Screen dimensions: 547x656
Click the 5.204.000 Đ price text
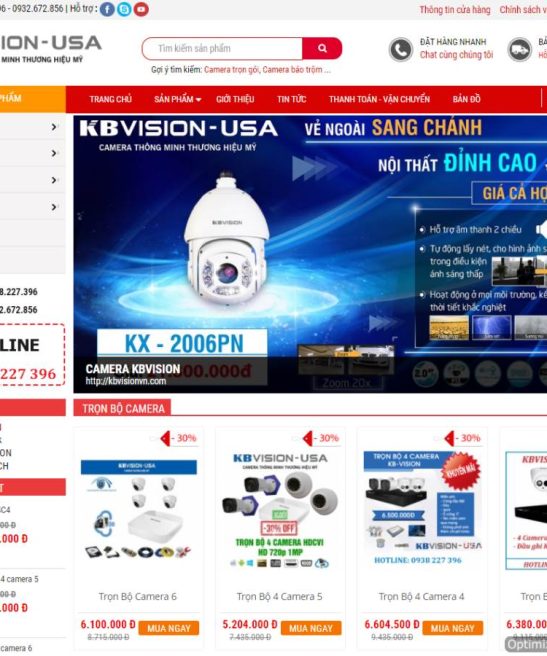click(250, 625)
